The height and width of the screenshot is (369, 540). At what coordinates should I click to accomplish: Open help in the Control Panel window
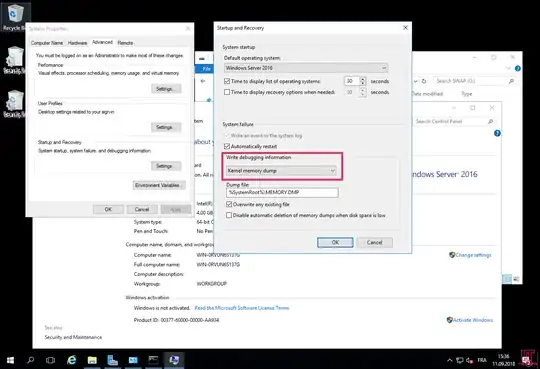[497, 133]
